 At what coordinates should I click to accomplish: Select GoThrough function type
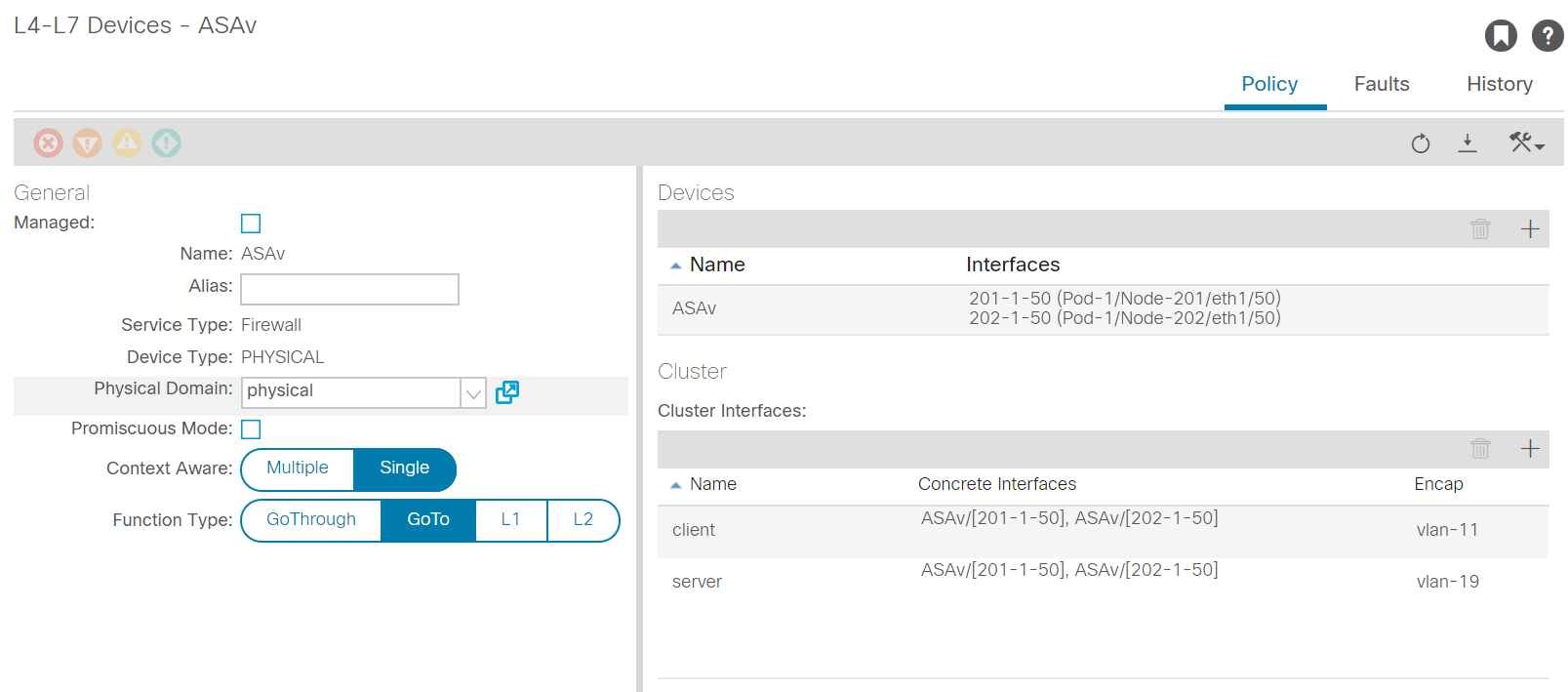click(311, 520)
